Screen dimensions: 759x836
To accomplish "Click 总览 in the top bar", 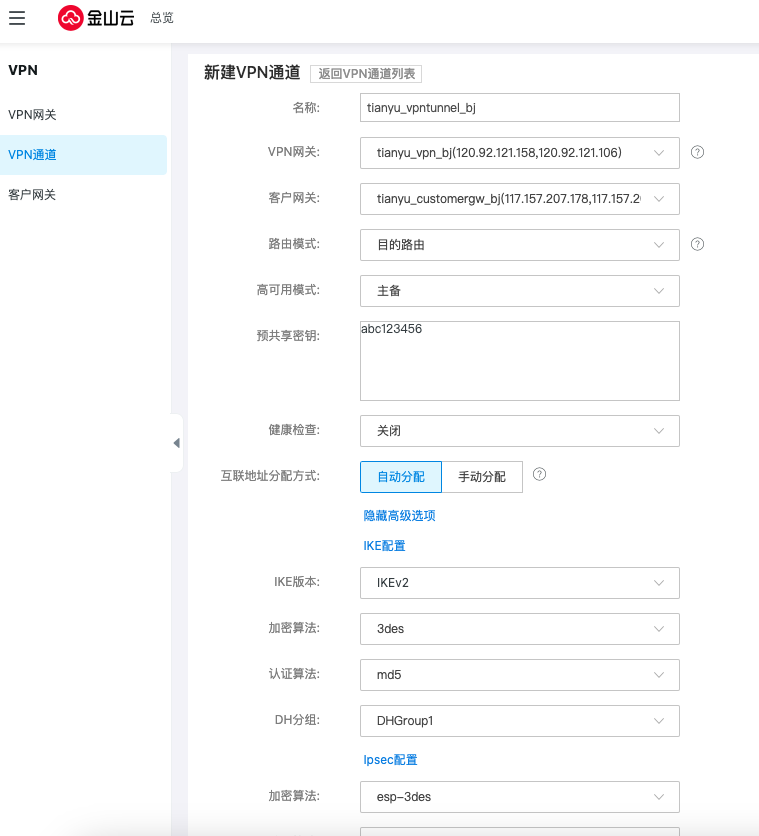I will (x=161, y=18).
